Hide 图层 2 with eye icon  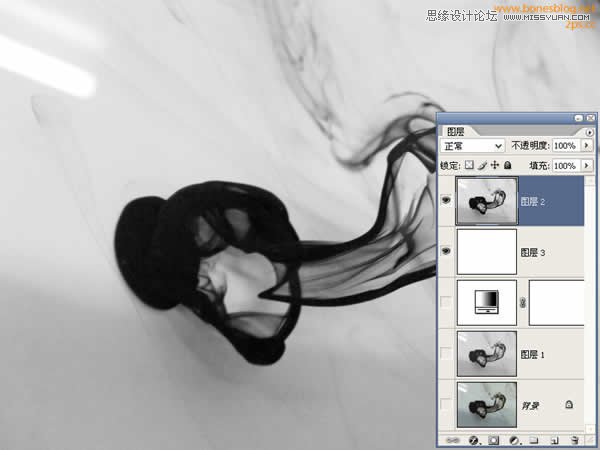click(446, 200)
